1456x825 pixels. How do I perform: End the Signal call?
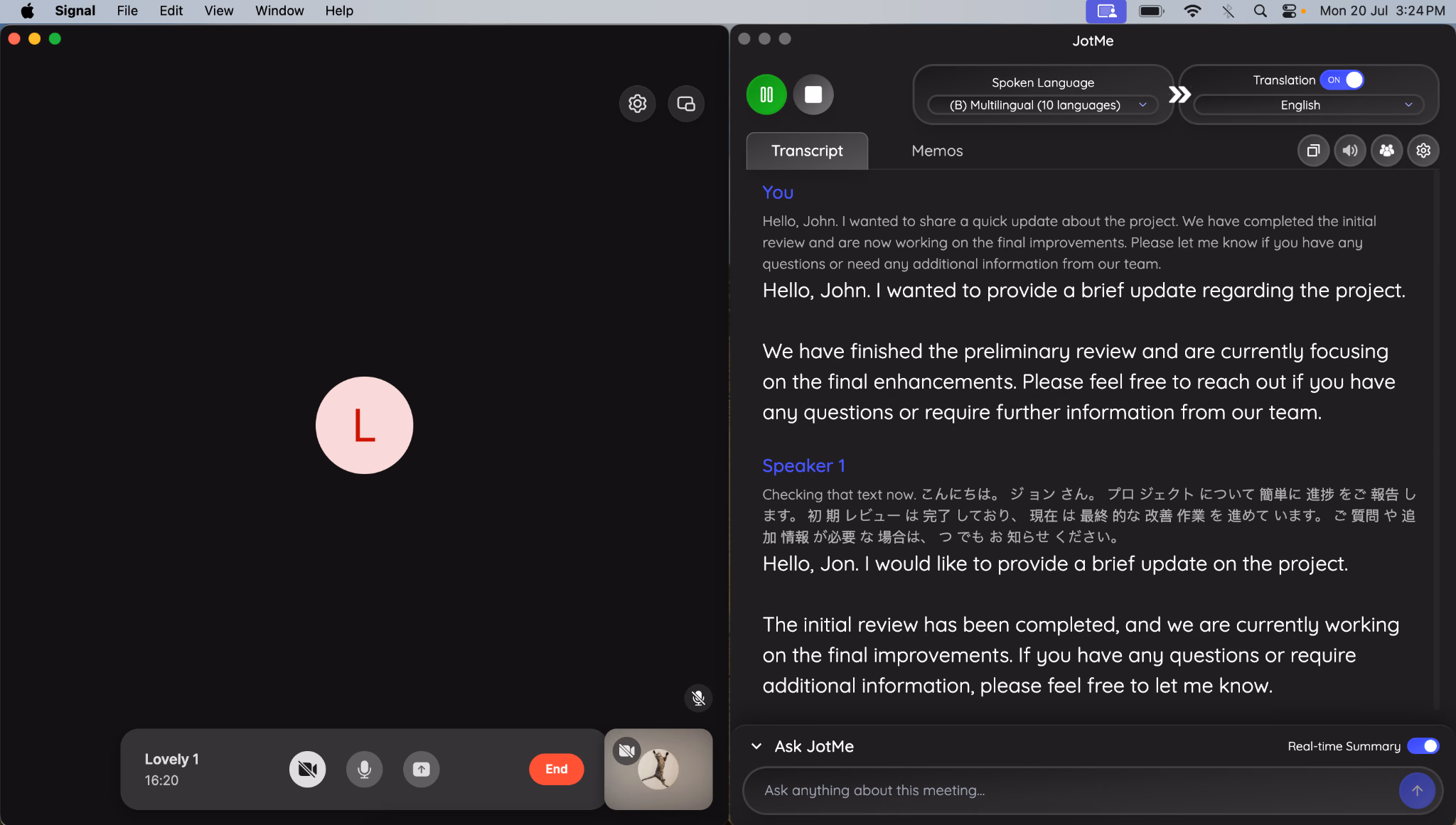pos(556,769)
